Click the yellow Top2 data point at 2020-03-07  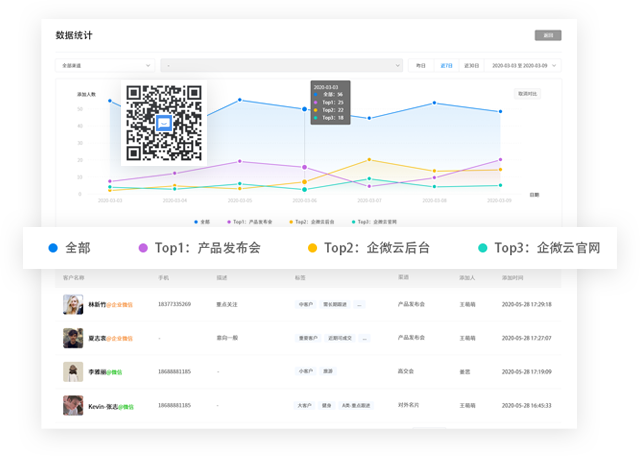click(369, 159)
